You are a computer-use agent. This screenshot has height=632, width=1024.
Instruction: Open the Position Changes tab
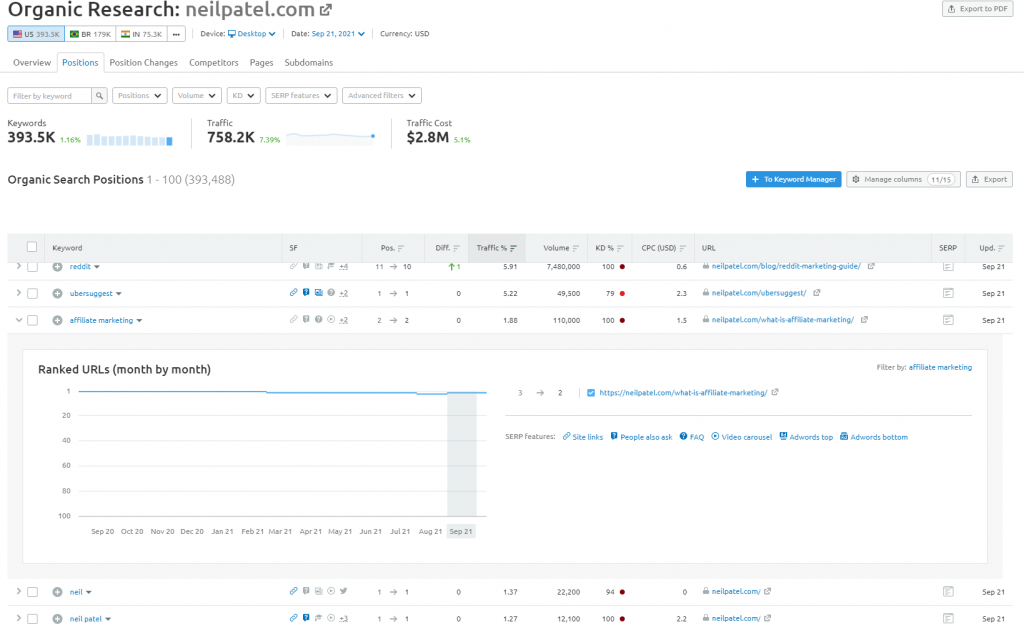coord(144,63)
